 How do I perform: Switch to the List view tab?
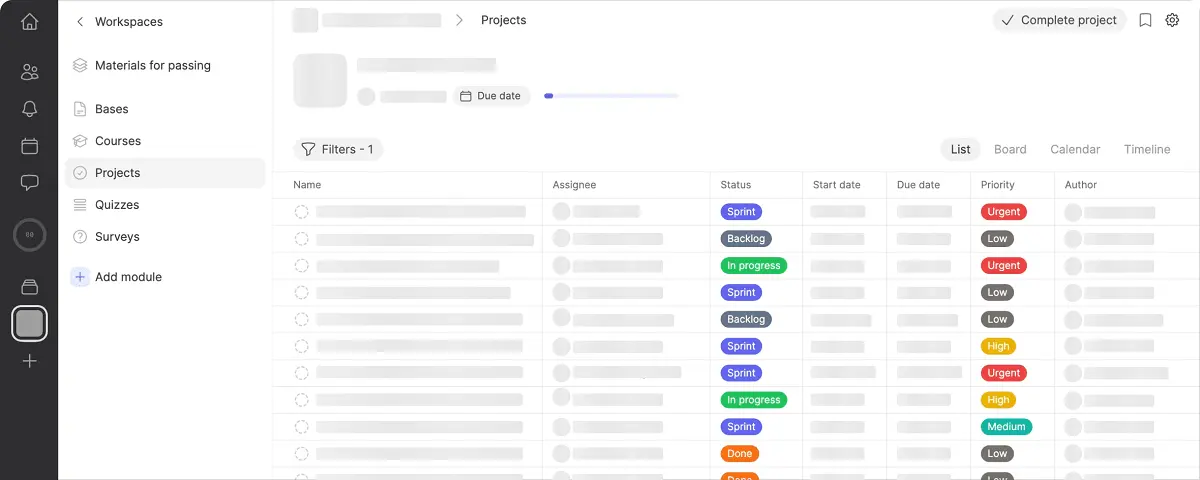tap(960, 149)
